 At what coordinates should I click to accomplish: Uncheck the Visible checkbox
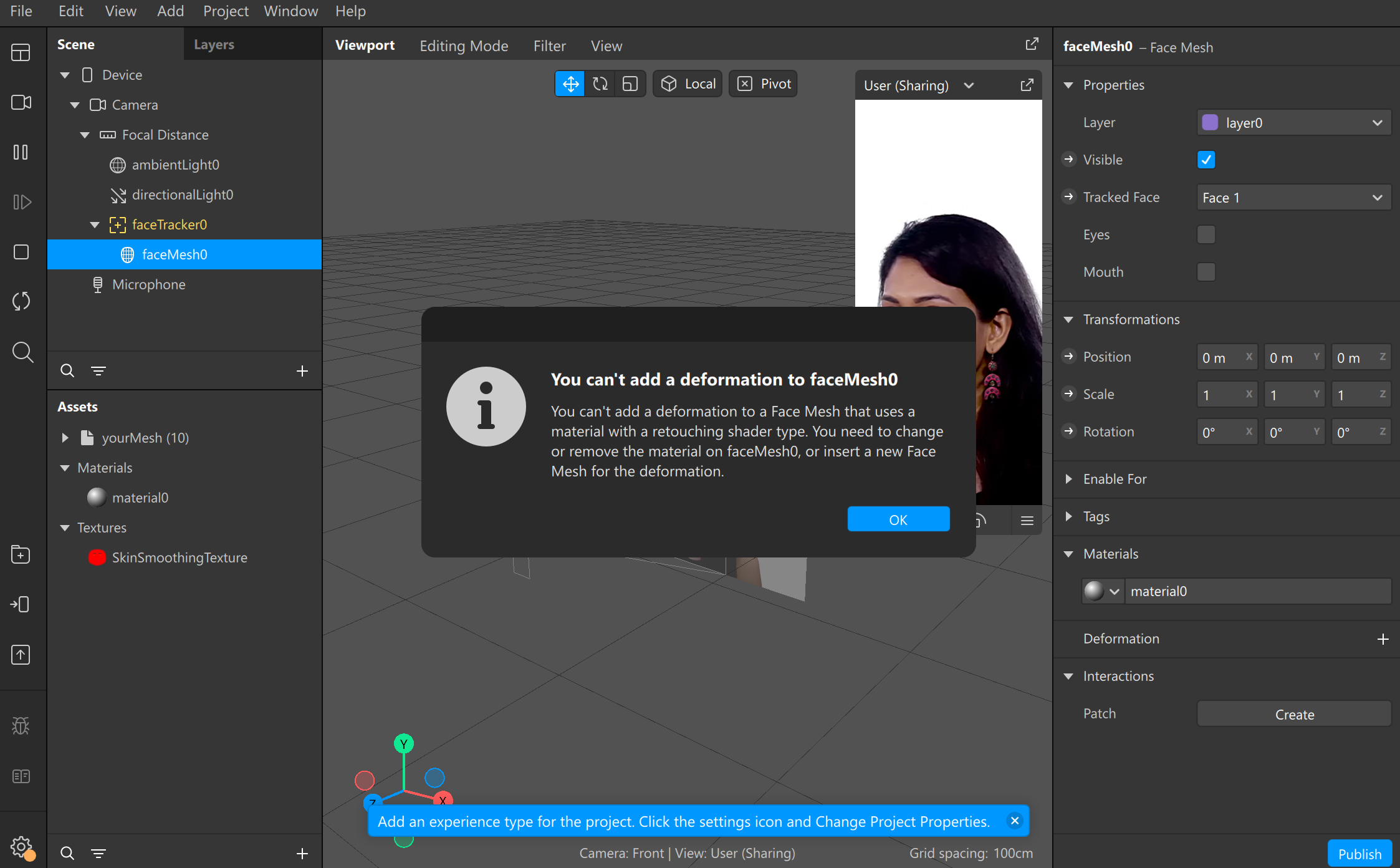point(1206,160)
